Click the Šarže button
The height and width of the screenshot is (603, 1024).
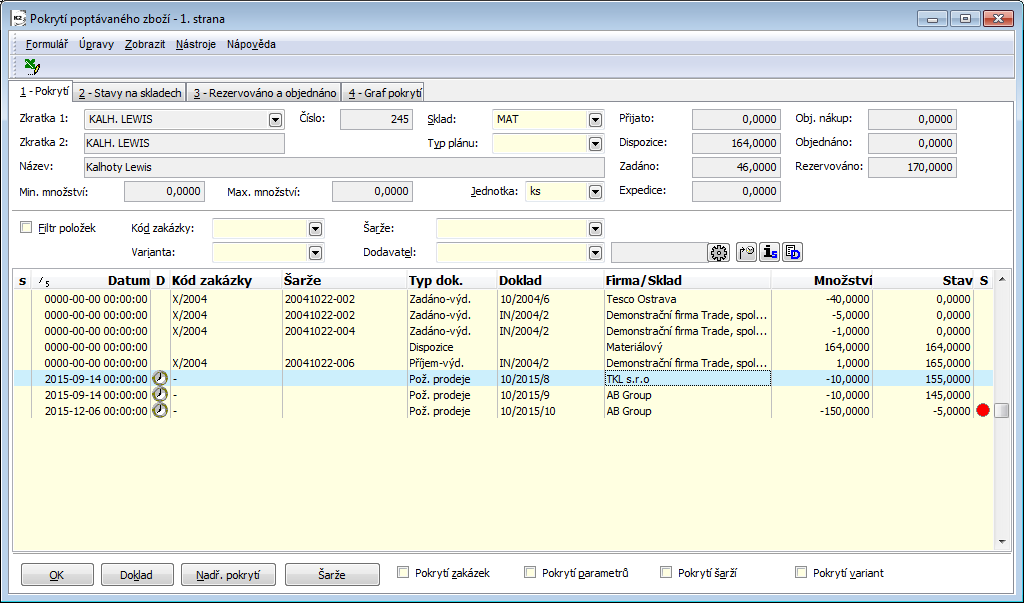(x=332, y=574)
